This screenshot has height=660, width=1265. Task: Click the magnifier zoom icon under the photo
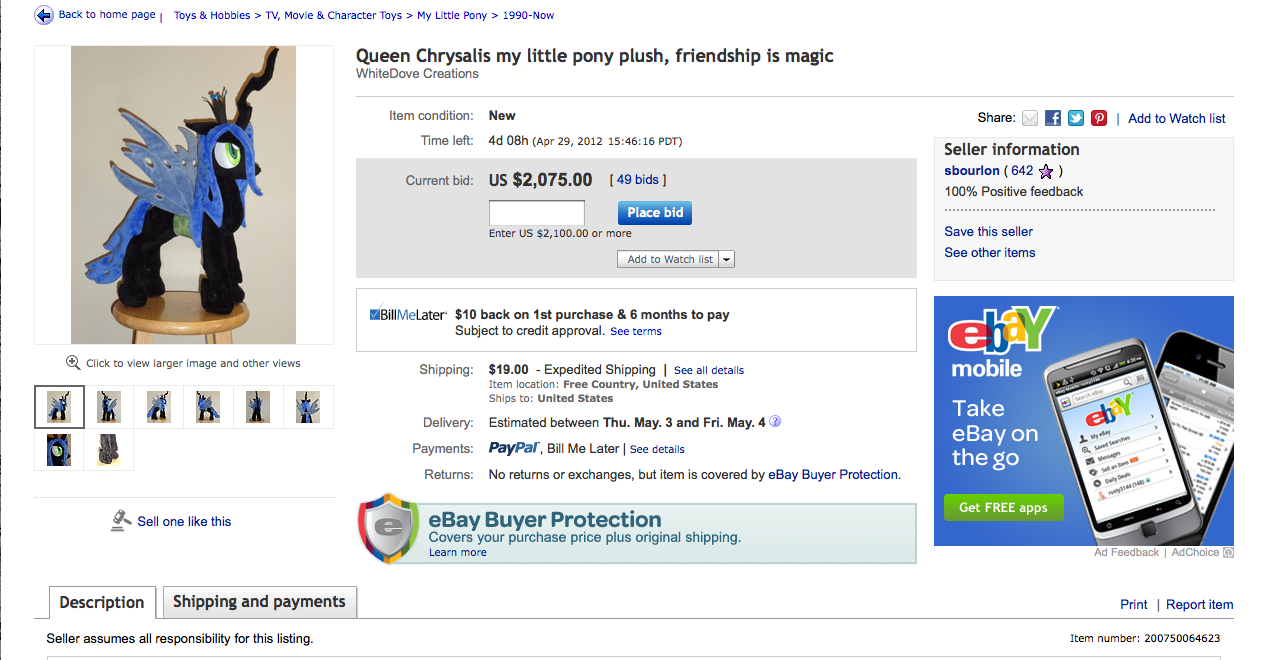coord(73,363)
